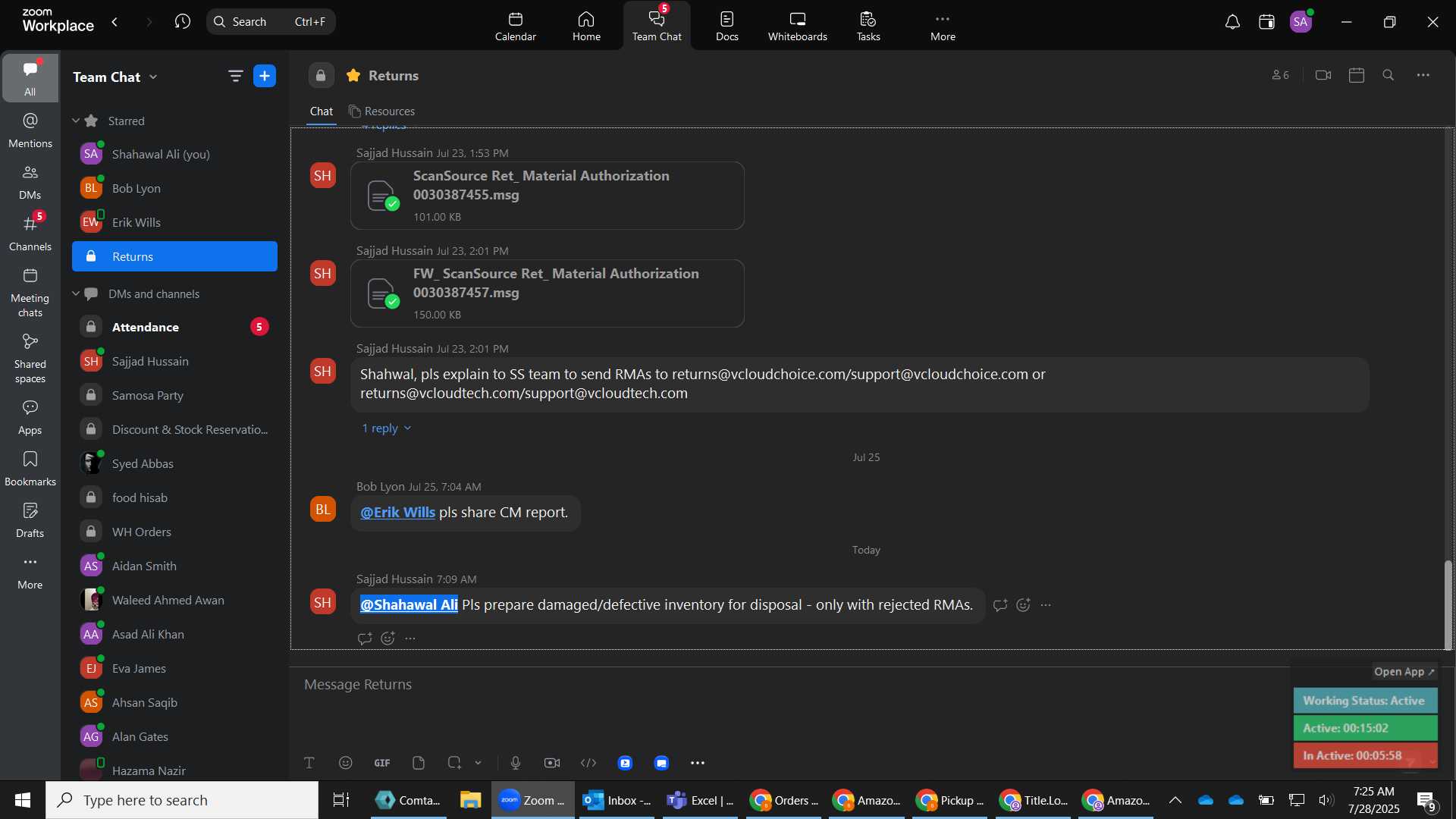Viewport: 1456px width, 819px height.
Task: Open the history clock icon
Action: pos(182,22)
